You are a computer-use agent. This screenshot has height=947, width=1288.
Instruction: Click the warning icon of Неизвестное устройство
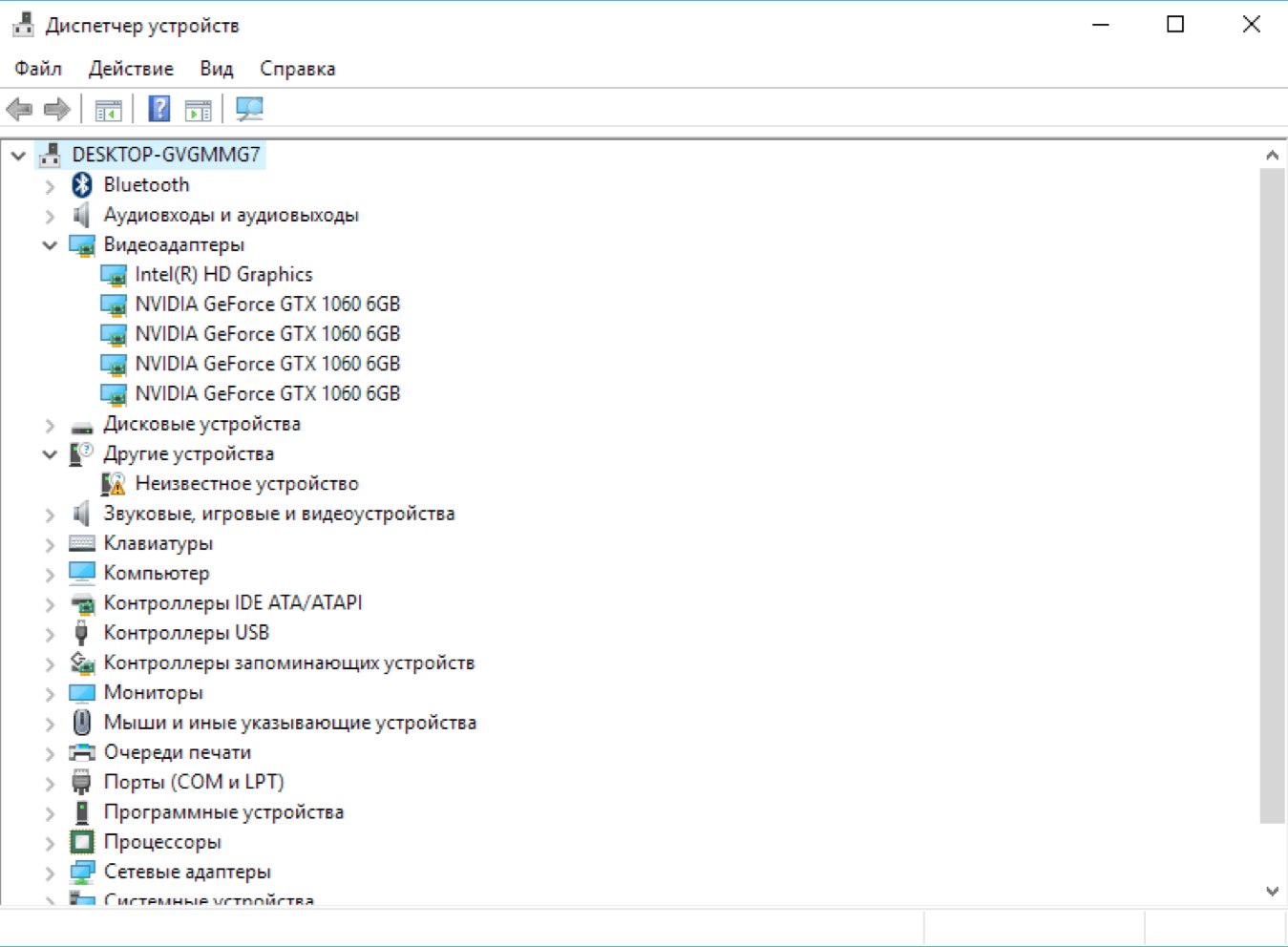tap(114, 484)
